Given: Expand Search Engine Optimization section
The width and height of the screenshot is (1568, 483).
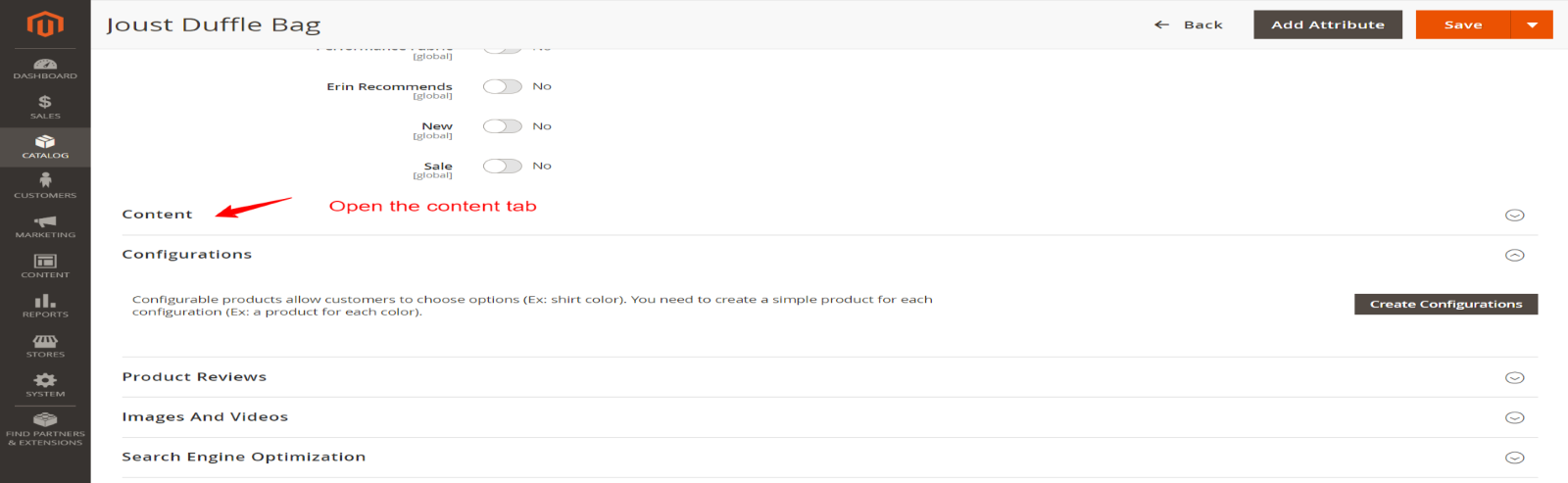Looking at the screenshot, I should pos(1514,458).
